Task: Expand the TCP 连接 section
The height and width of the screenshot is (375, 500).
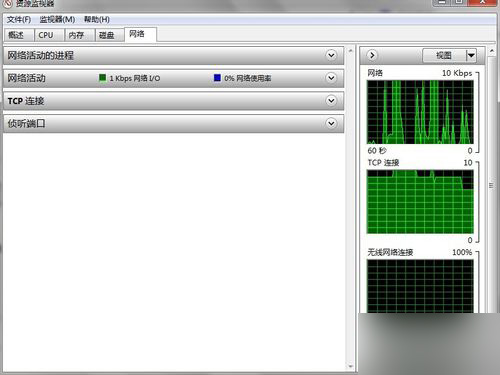Action: pyautogui.click(x=331, y=101)
